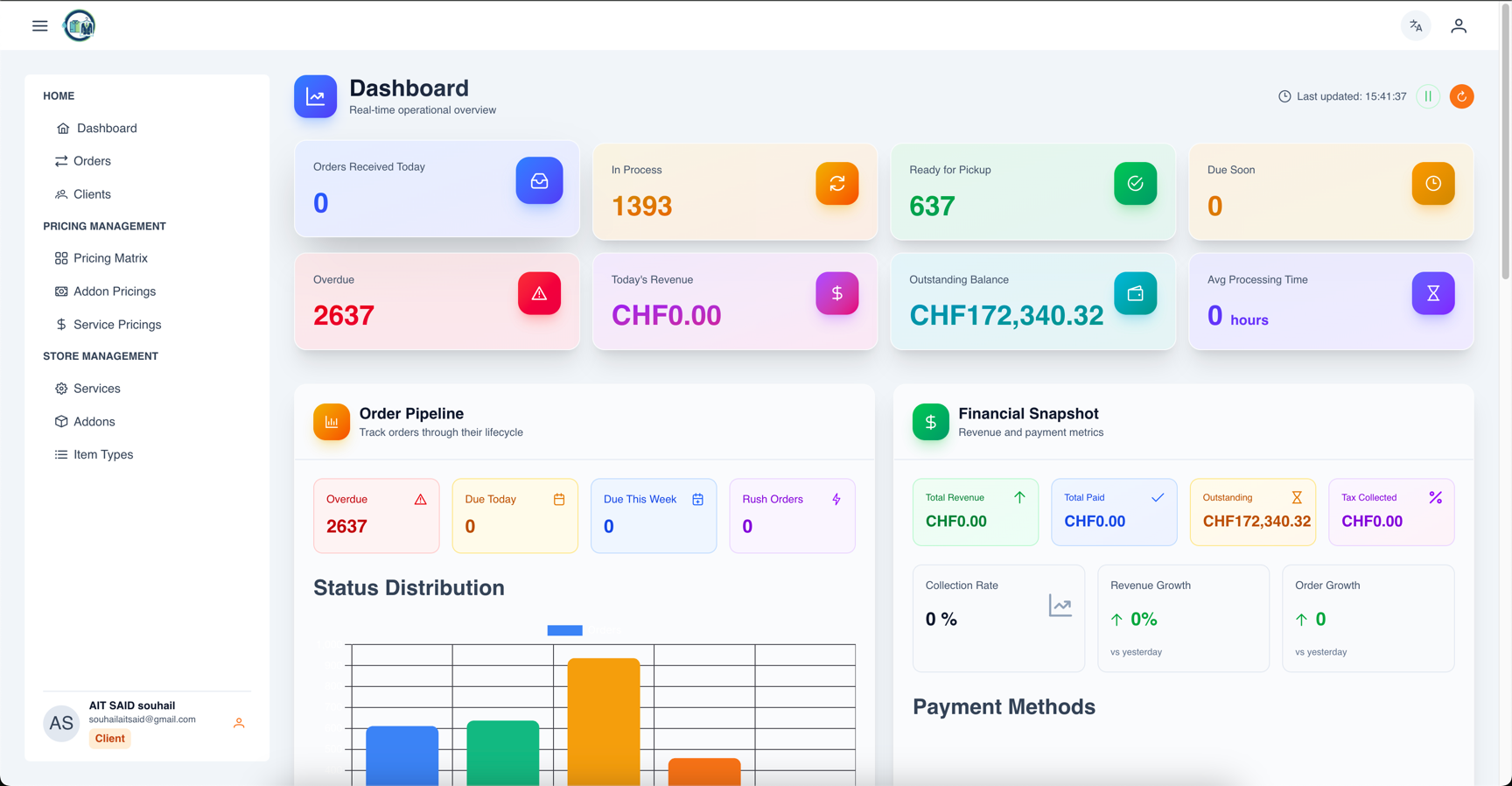Select the Due This Week pipeline card
1512x786 pixels.
(x=654, y=516)
